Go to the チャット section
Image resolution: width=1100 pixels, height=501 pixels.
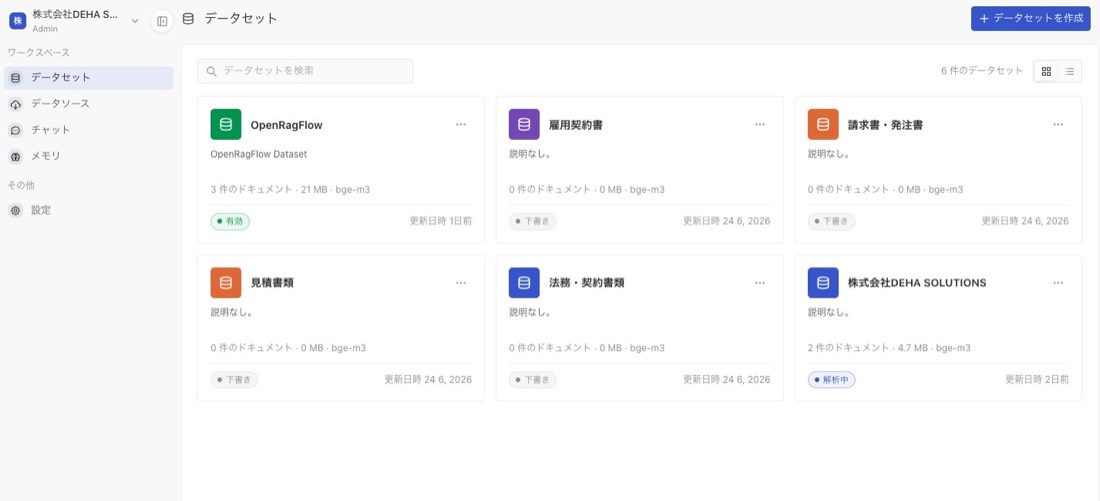tap(89, 131)
